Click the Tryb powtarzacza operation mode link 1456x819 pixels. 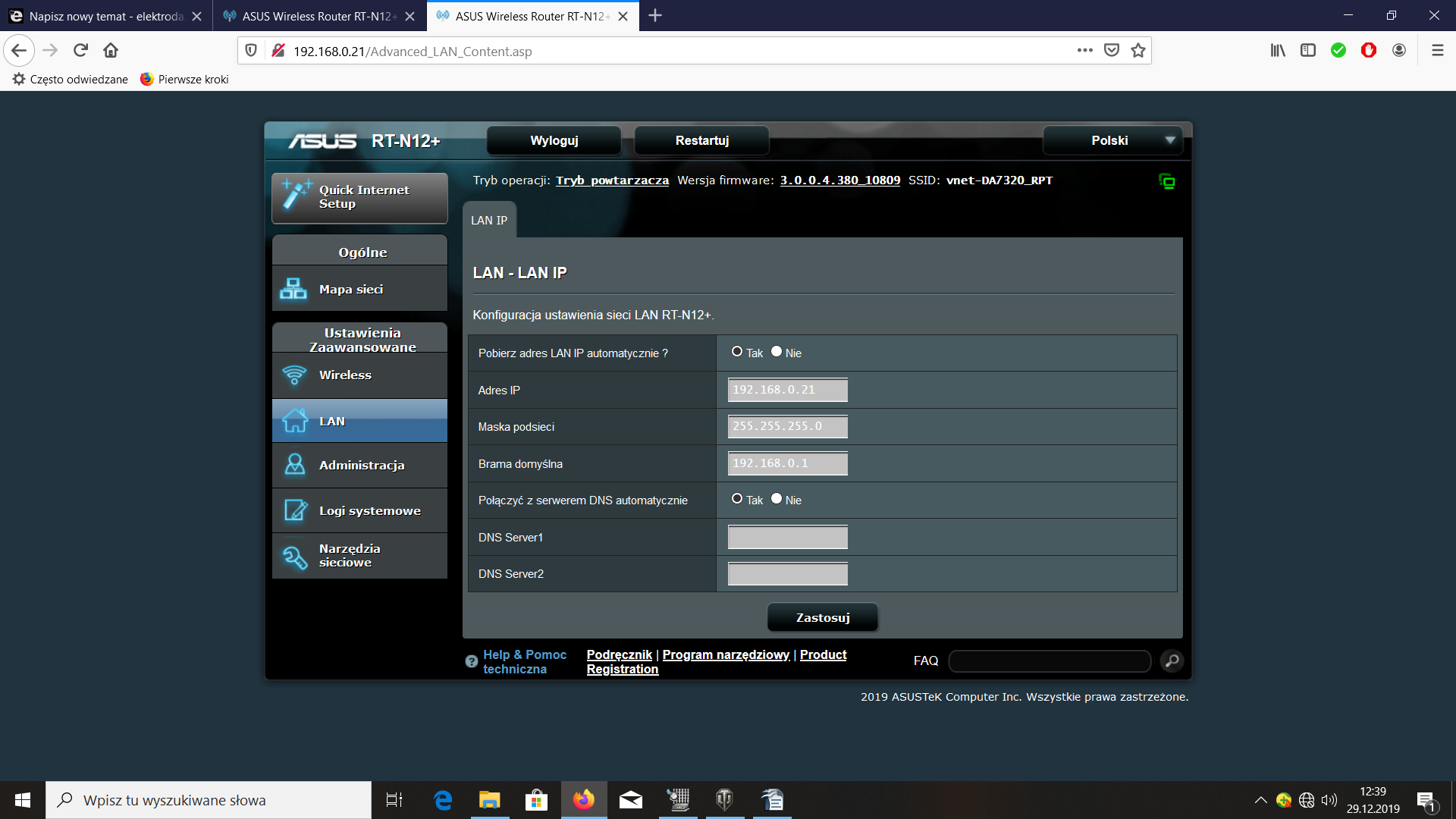(611, 180)
